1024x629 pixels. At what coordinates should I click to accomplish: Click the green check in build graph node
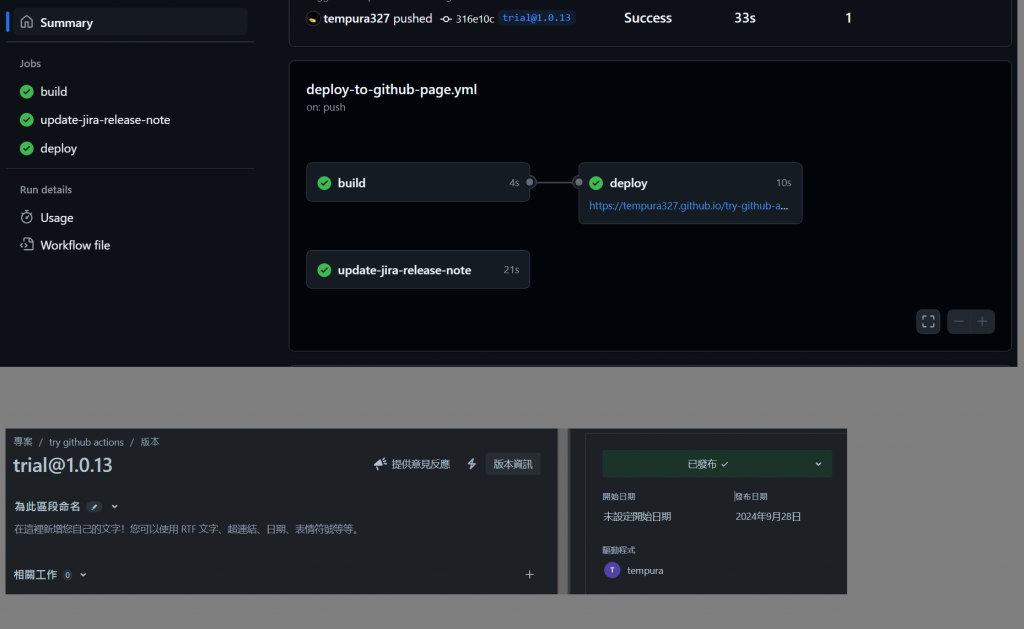click(324, 183)
